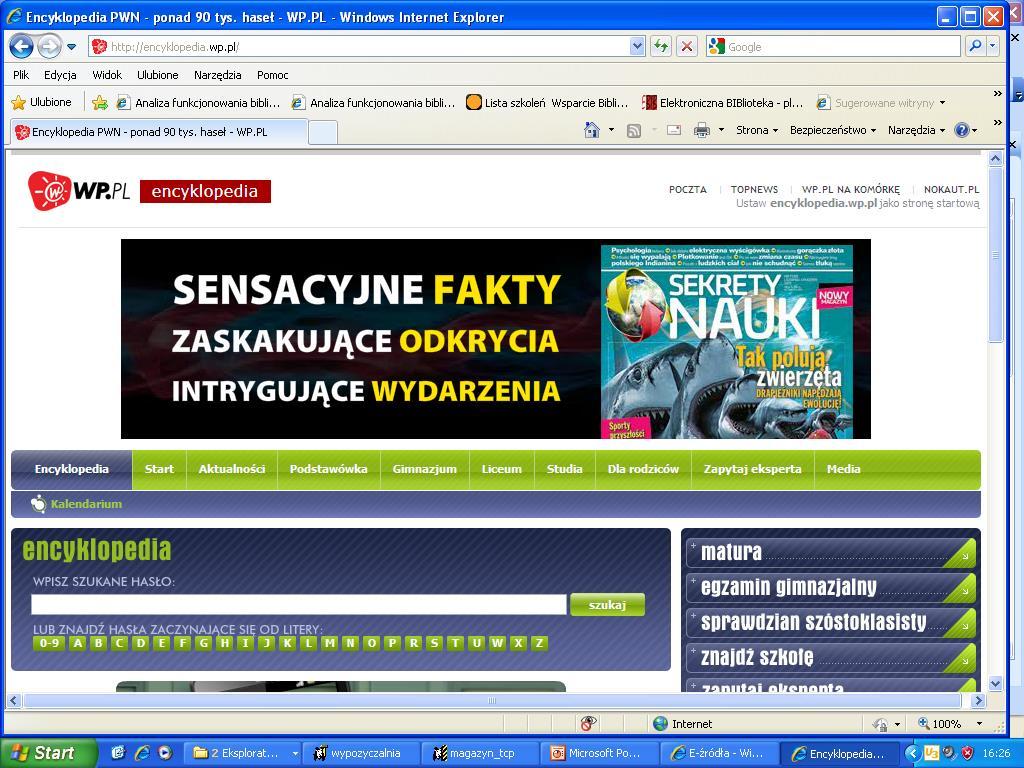Image resolution: width=1024 pixels, height=768 pixels.
Task: Open the Widok menu
Action: (107, 75)
